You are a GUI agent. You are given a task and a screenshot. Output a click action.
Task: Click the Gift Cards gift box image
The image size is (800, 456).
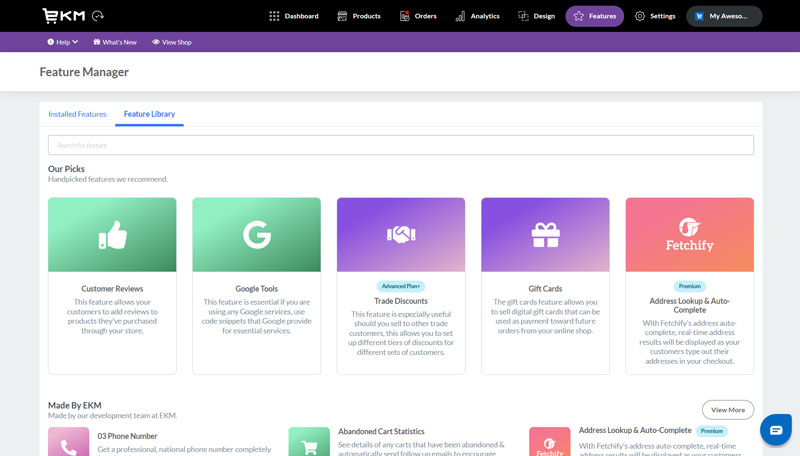(x=545, y=235)
